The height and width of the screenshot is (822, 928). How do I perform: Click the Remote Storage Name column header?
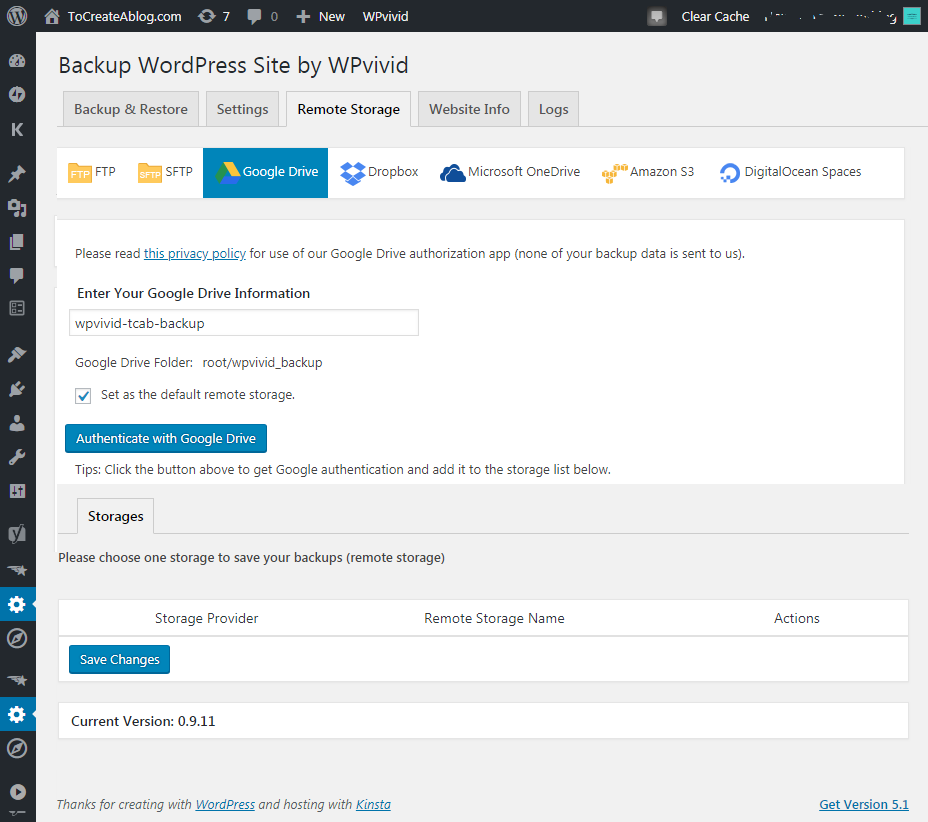tap(494, 618)
